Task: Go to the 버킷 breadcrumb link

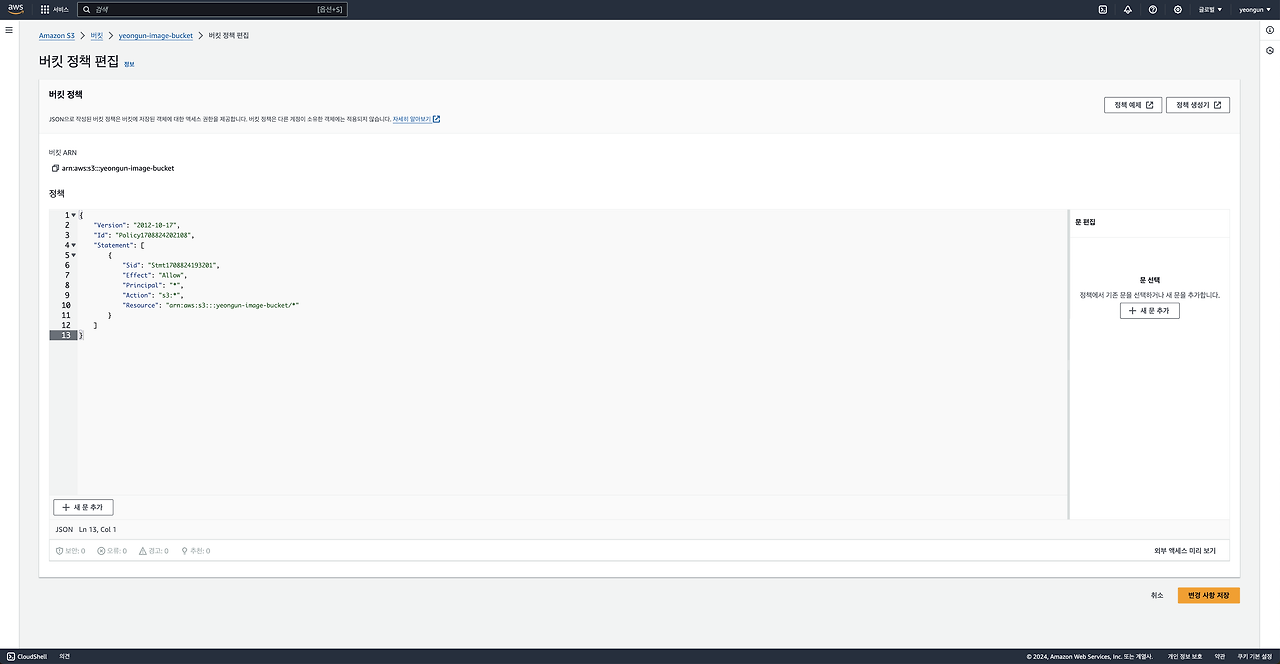Action: [x=97, y=35]
